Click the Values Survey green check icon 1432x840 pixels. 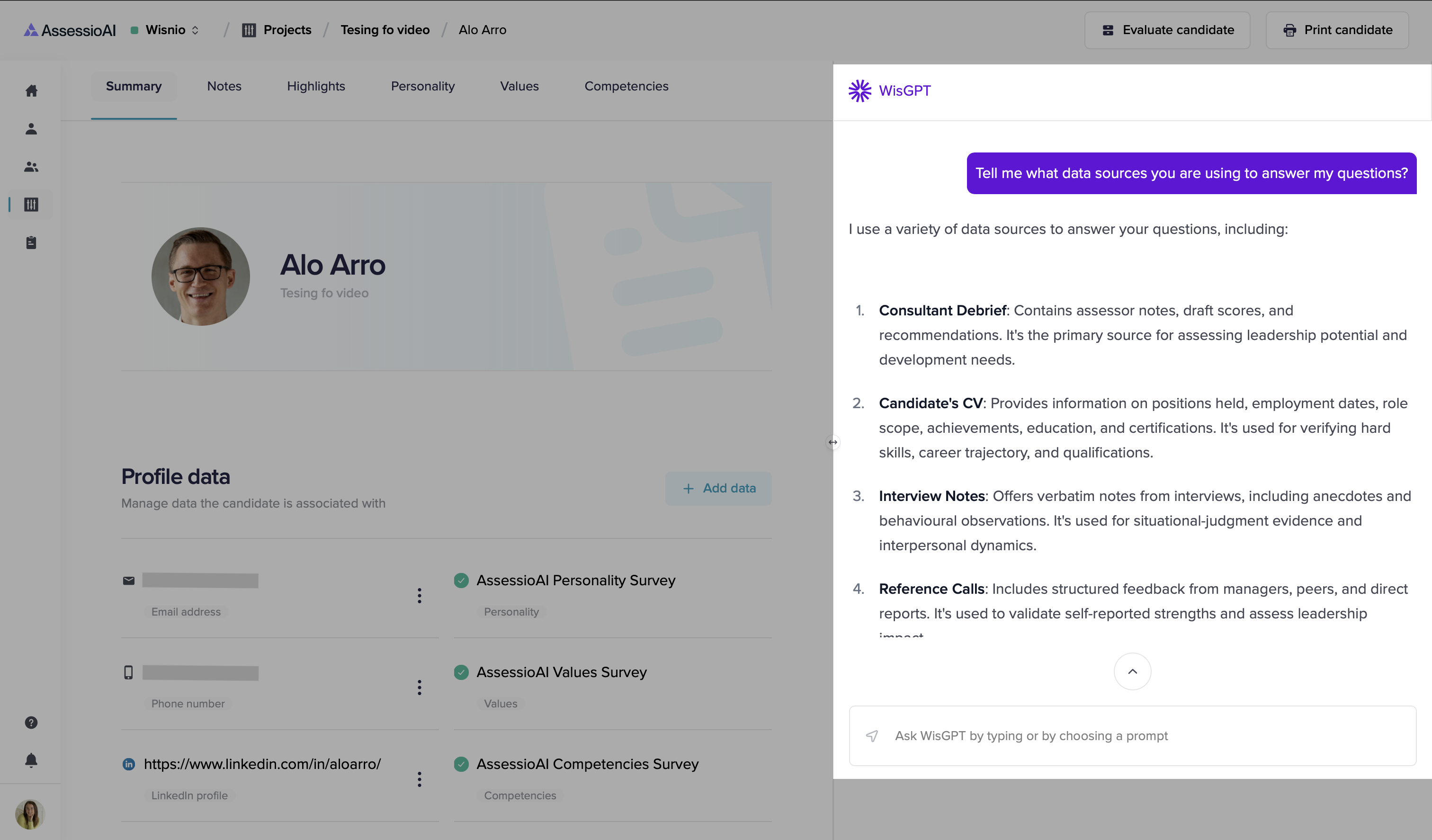pos(461,672)
